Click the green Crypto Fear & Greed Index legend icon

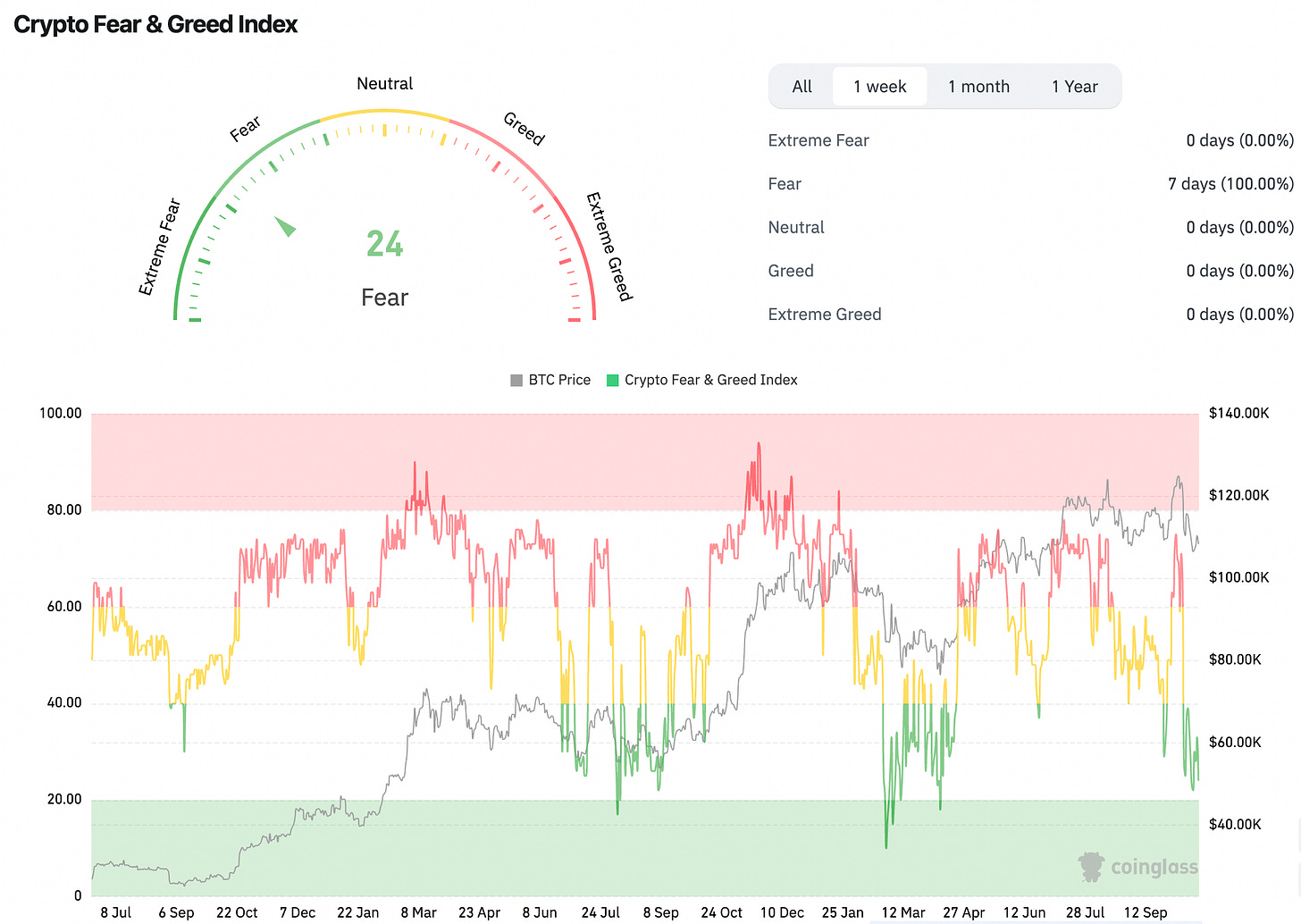(x=612, y=380)
